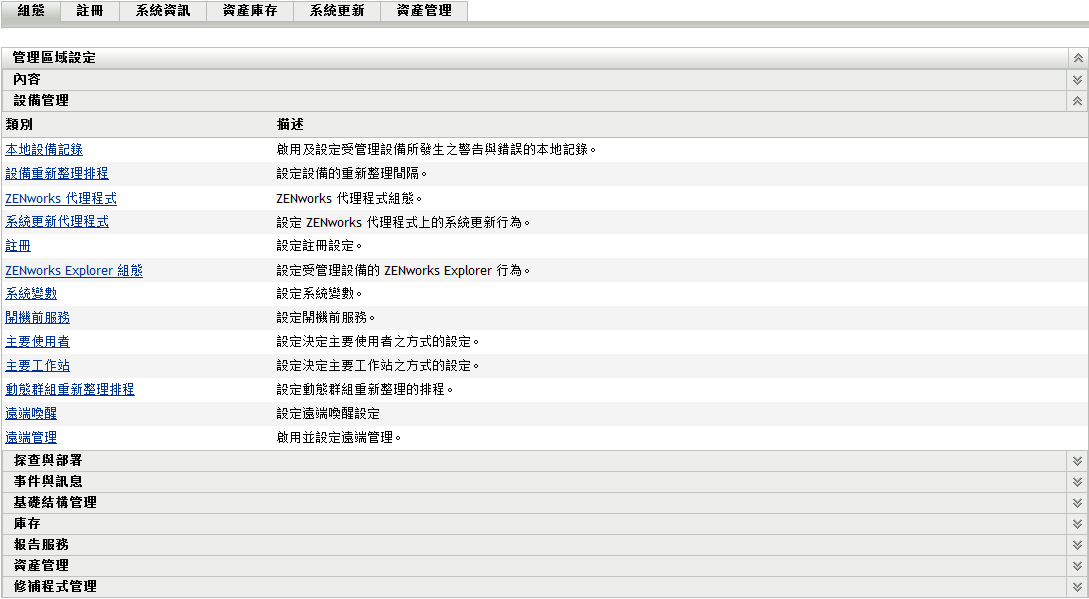
Task: Expand the 修補程式管理 section
Action: coord(1076,587)
